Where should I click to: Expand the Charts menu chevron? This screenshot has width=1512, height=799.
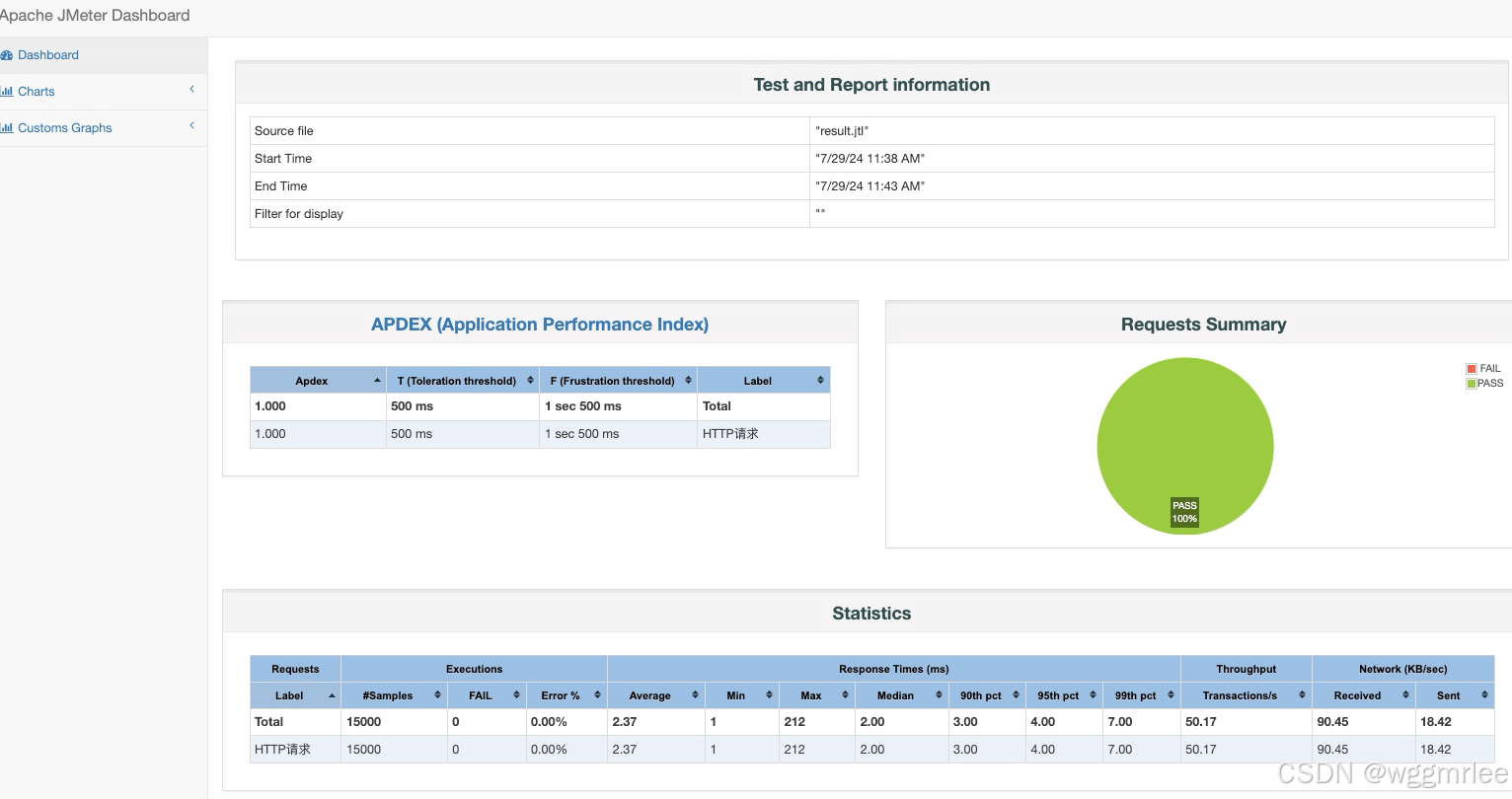coord(191,90)
